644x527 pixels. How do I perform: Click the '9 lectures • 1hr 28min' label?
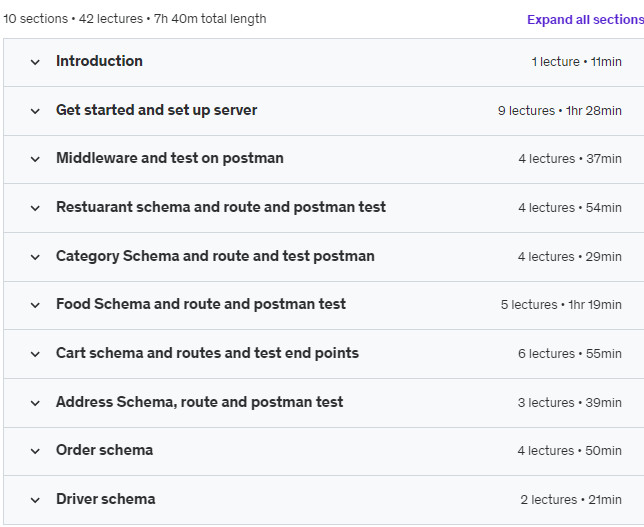click(x=560, y=110)
